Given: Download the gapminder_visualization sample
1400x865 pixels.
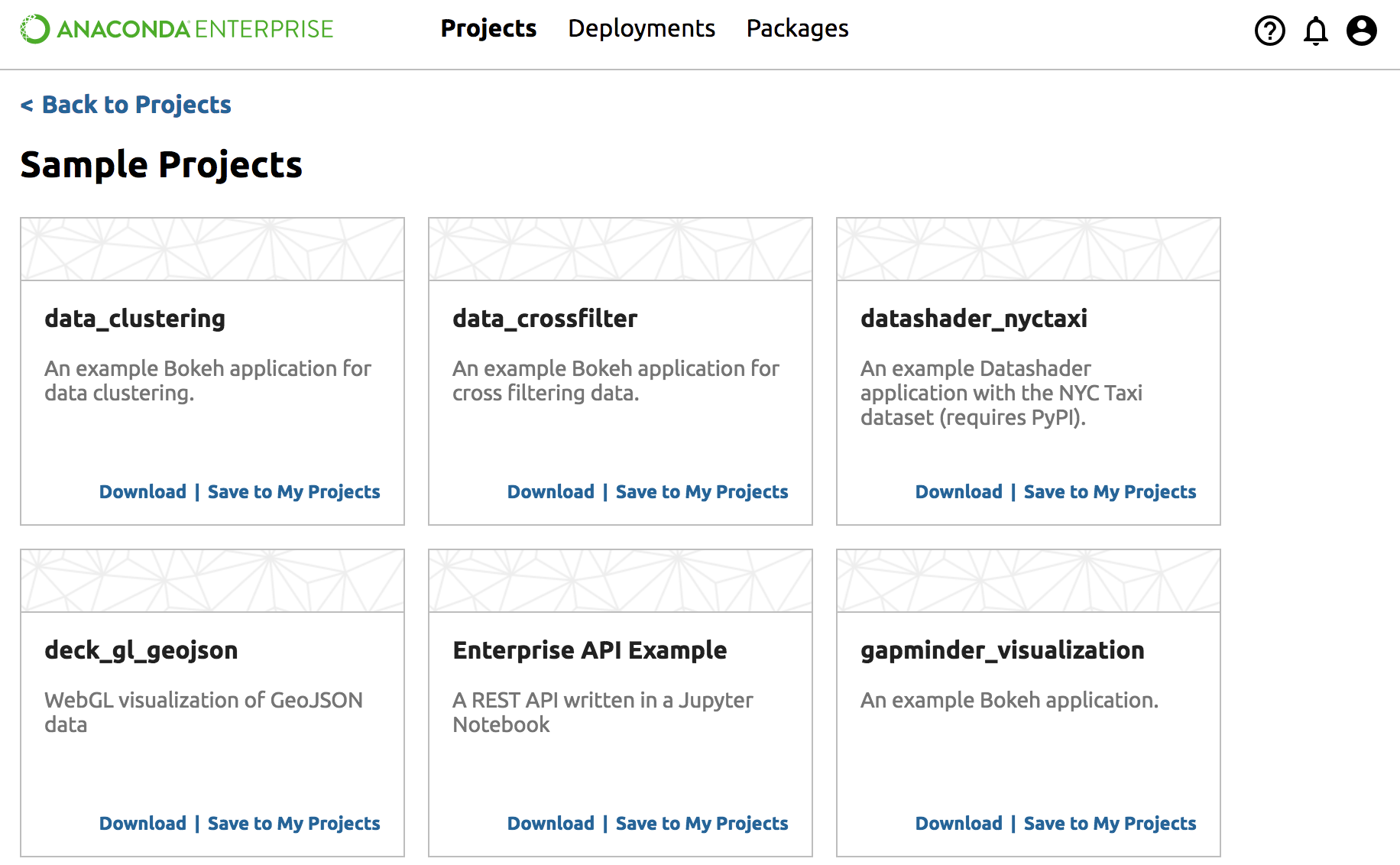Looking at the screenshot, I should click(x=959, y=823).
